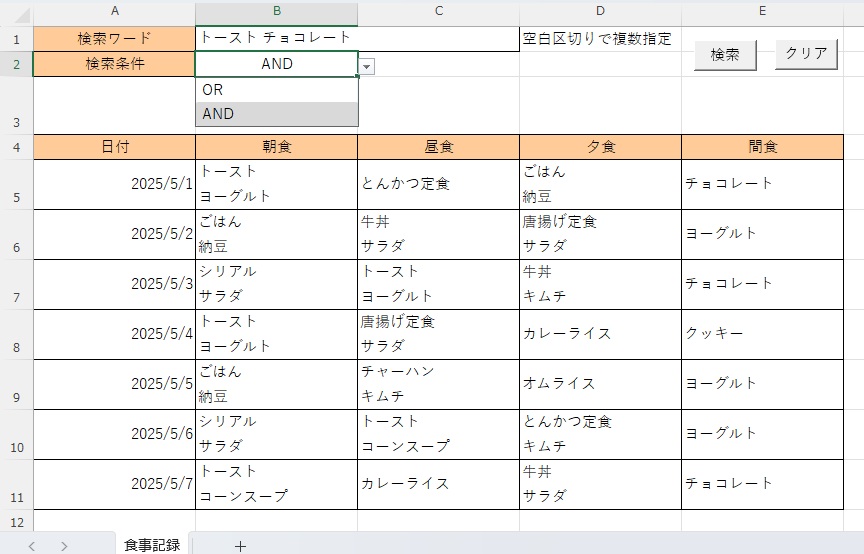Click the ごはん 納豆 dinner cell for 5/1

point(601,185)
